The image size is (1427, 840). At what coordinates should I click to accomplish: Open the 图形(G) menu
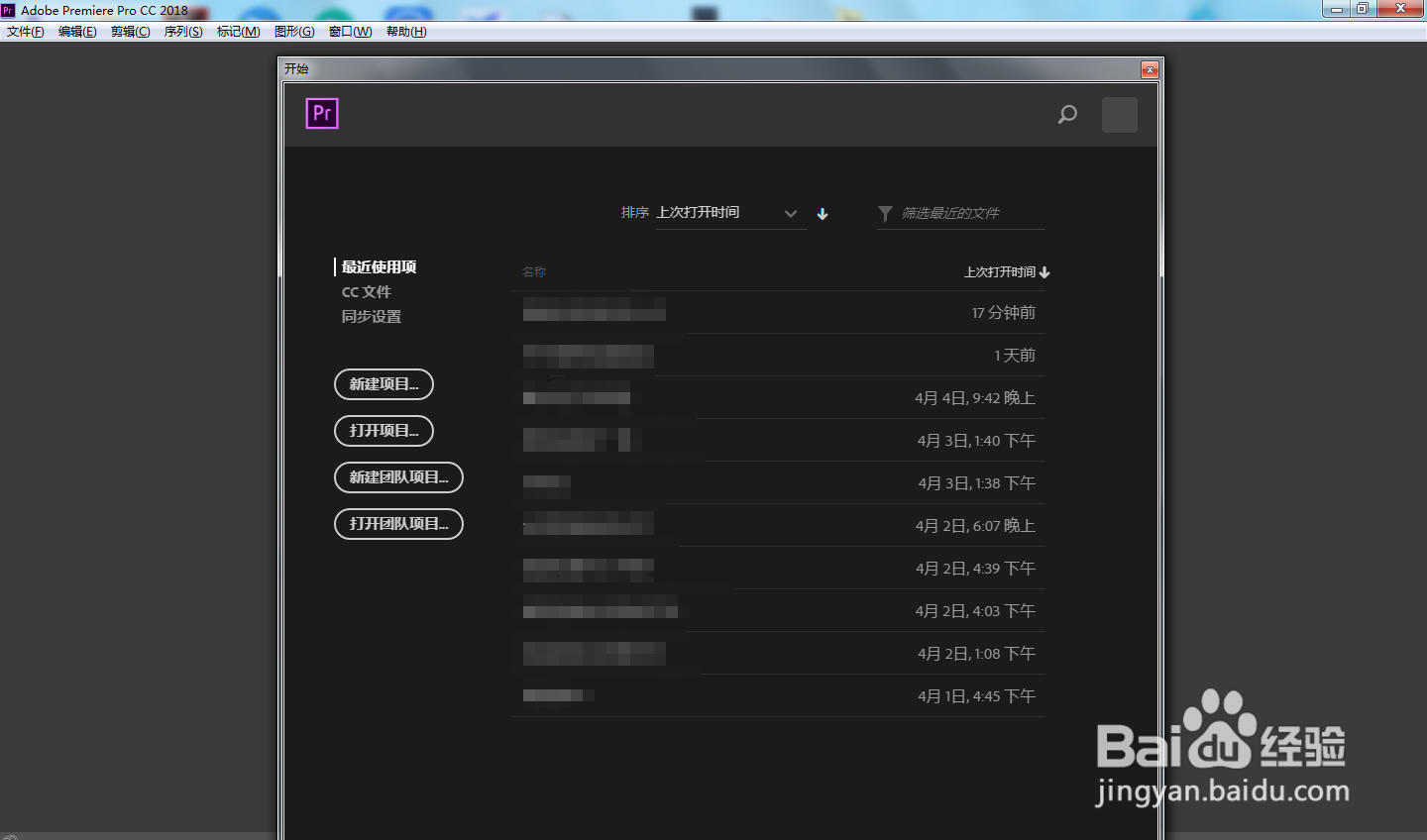tap(294, 32)
